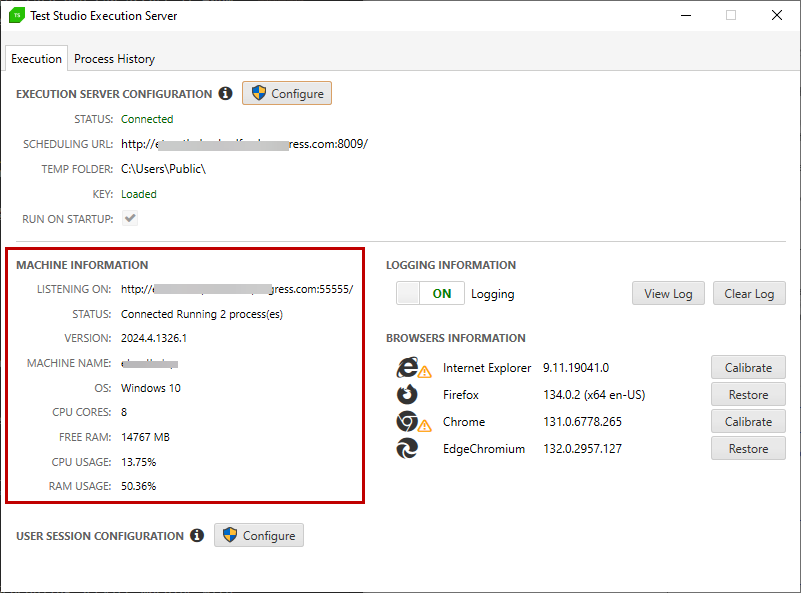
Task: Click the Chrome browser icon
Action: pos(407,421)
